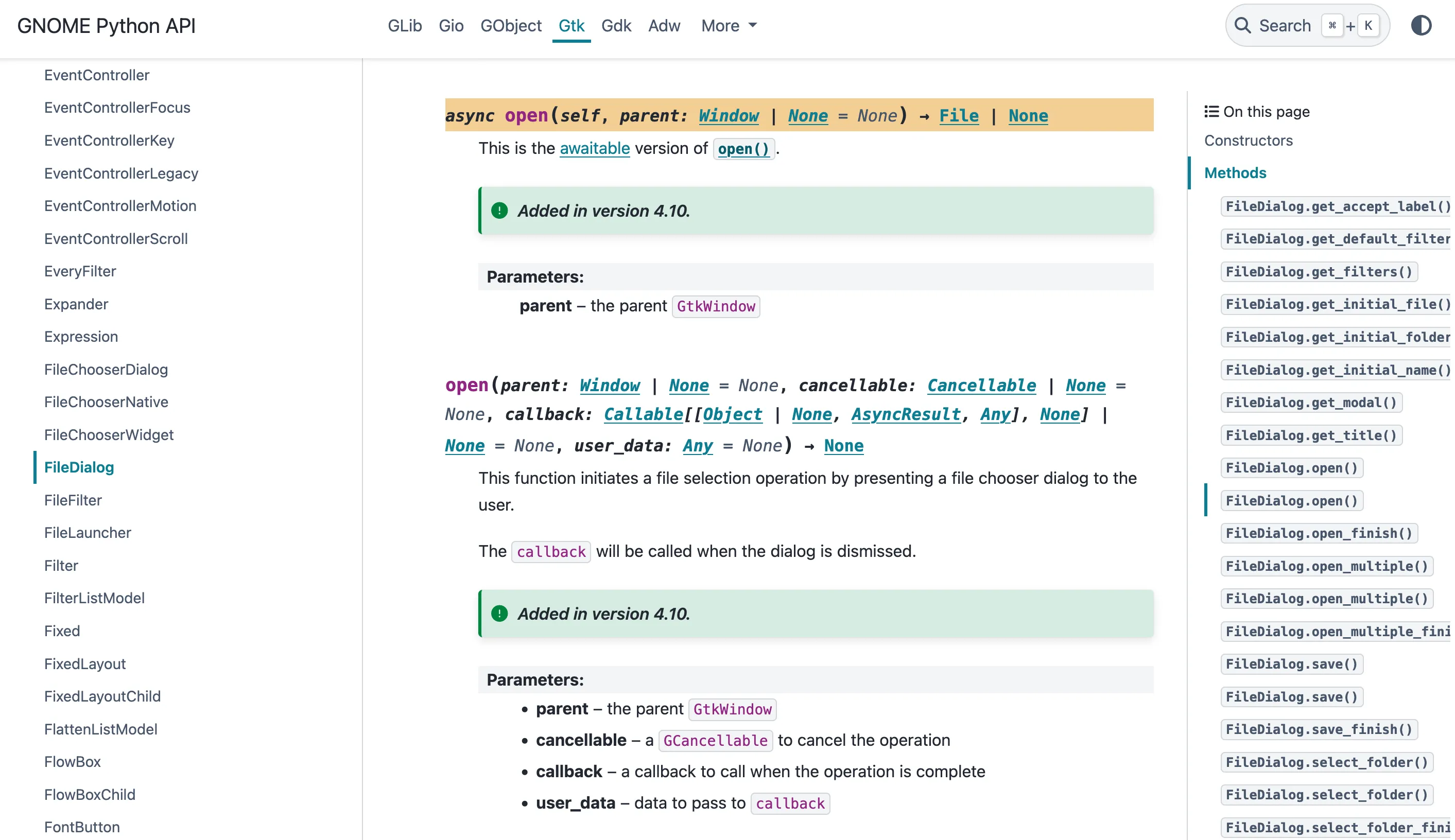Select FileFilter in the sidebar
This screenshot has height=840, width=1455.
pos(73,500)
